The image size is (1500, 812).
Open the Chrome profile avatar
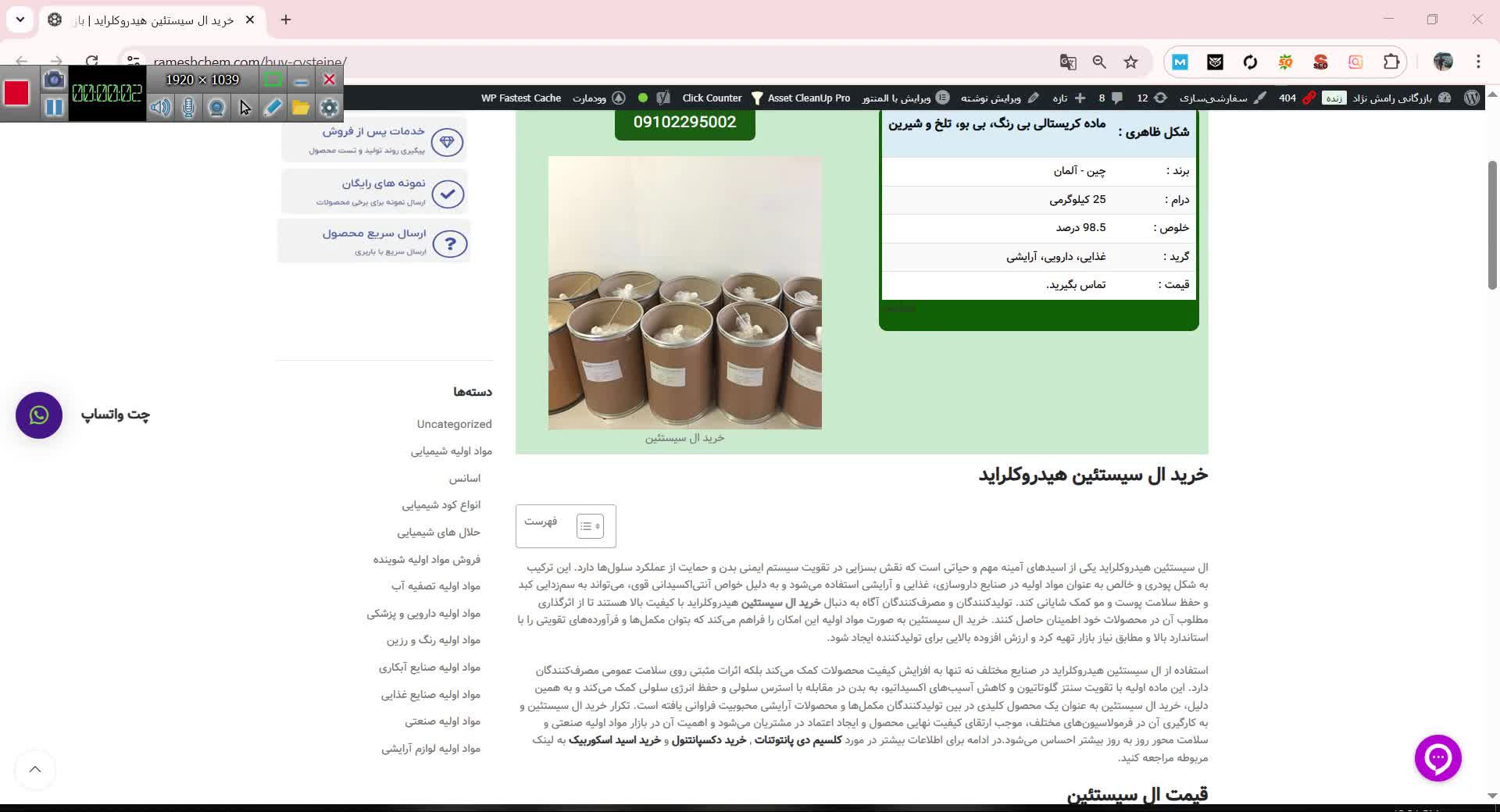click(x=1443, y=62)
